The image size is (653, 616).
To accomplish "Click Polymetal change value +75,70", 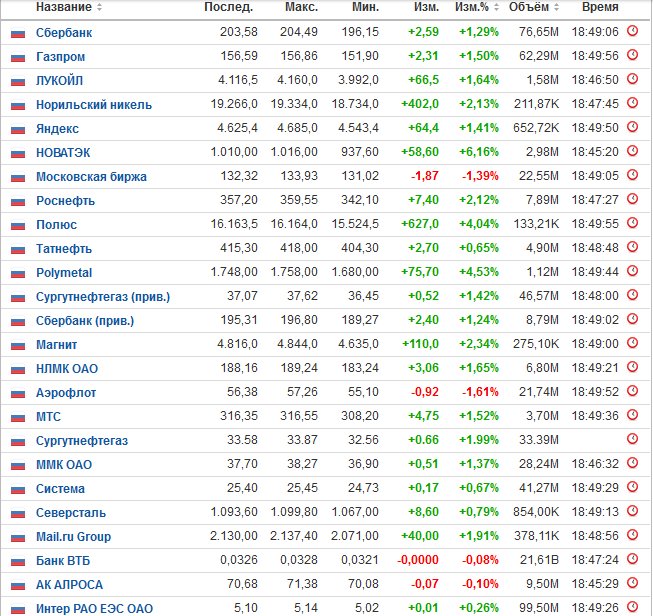I will [x=420, y=272].
